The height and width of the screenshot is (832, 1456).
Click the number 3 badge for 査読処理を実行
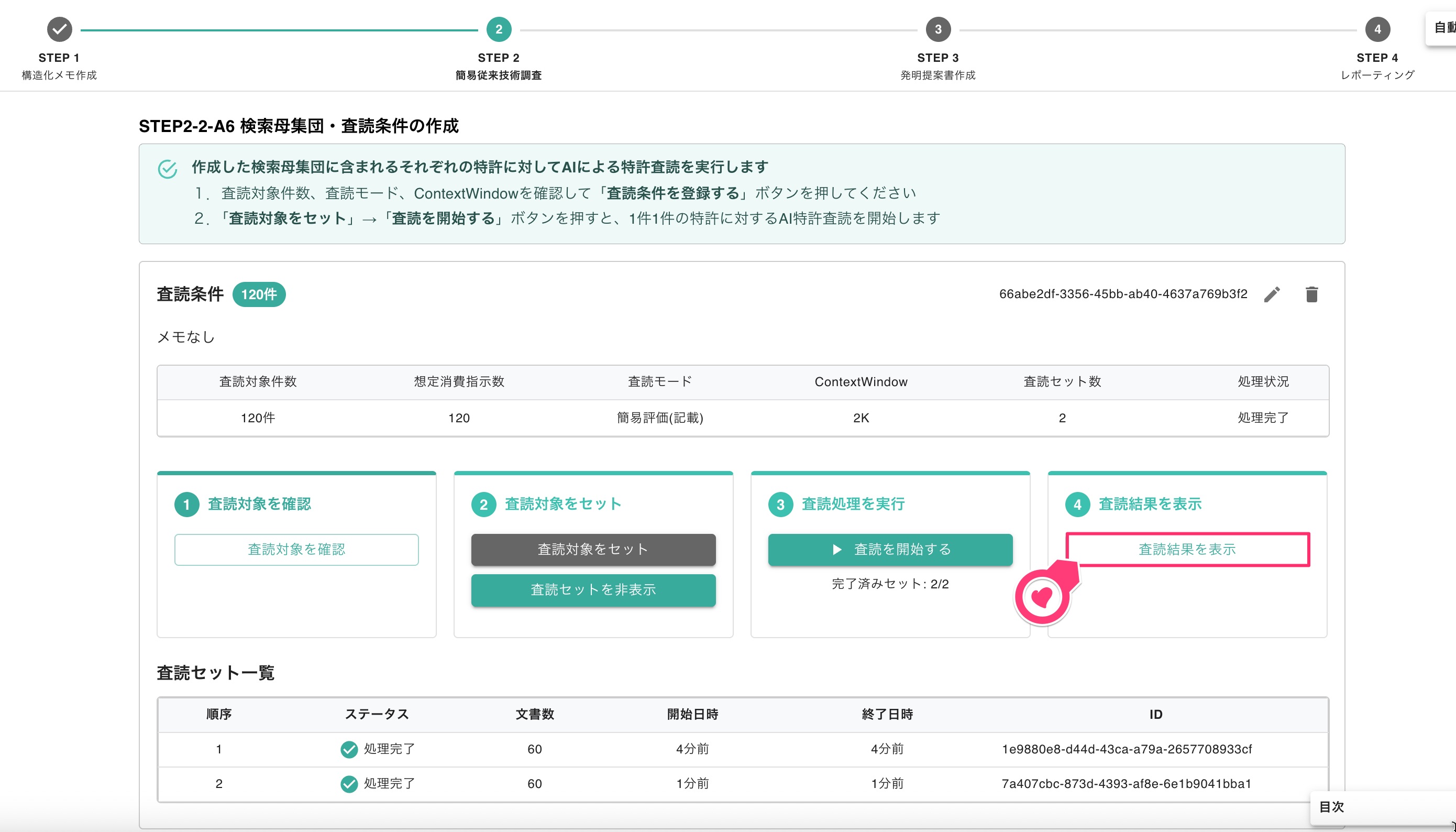pos(781,505)
